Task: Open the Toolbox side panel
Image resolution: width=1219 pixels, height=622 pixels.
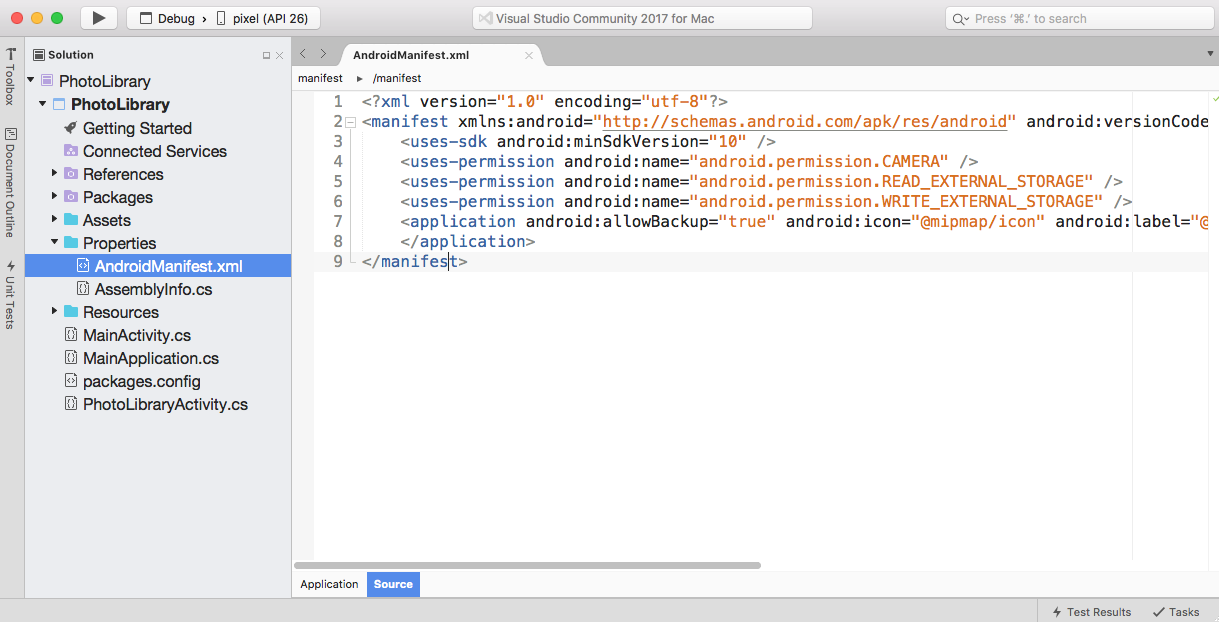Action: point(10,75)
